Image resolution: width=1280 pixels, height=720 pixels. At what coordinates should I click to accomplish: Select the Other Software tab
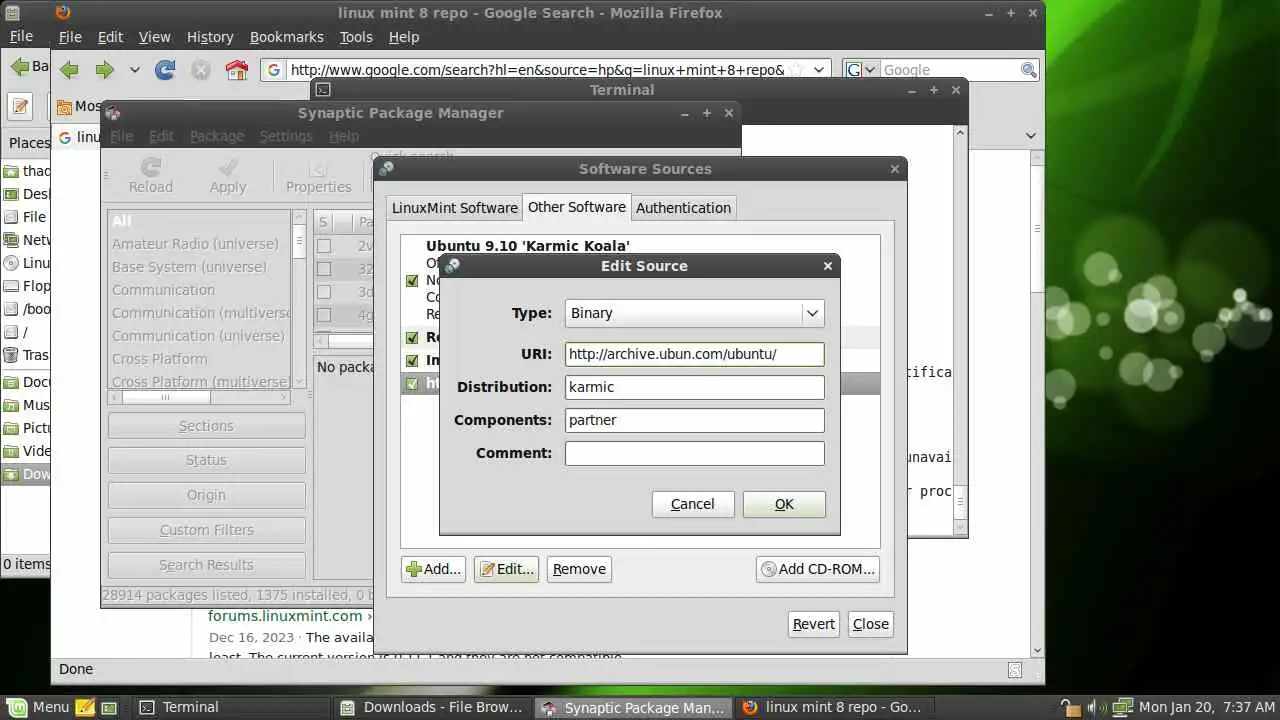tap(577, 207)
